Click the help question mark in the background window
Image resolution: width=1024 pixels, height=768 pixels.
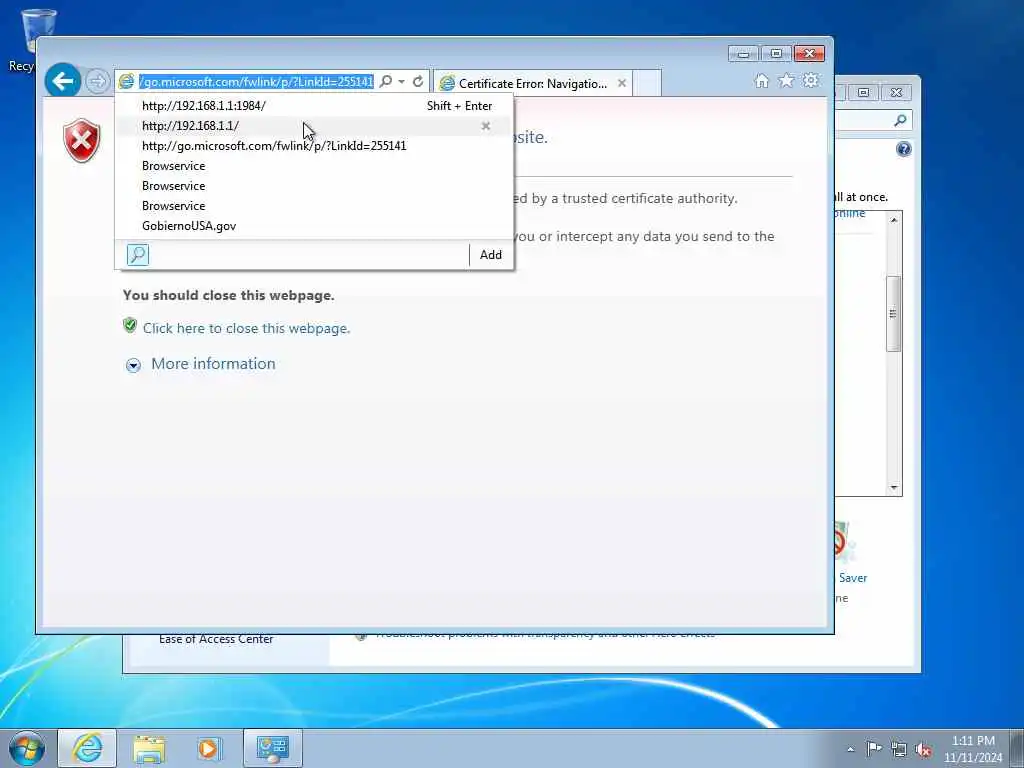tap(904, 150)
